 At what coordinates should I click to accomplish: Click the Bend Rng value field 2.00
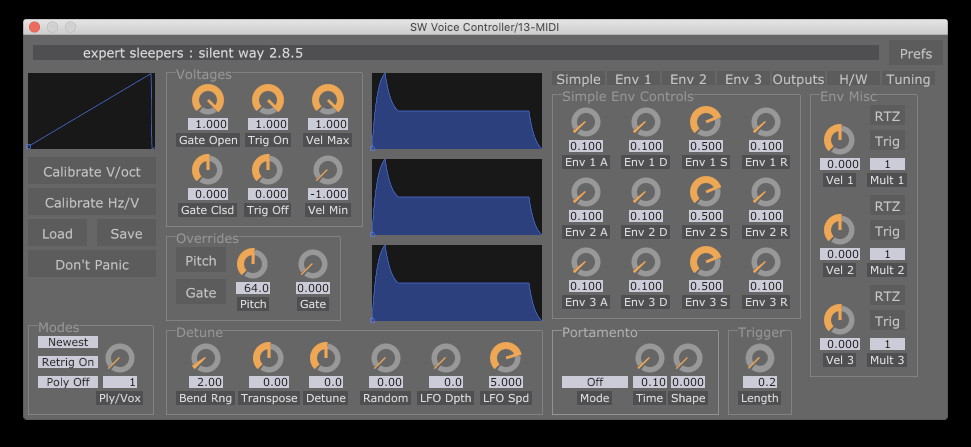pyautogui.click(x=206, y=382)
